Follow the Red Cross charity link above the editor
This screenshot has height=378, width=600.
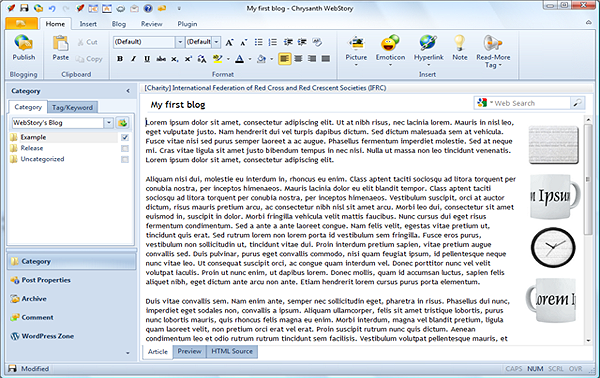pos(265,88)
